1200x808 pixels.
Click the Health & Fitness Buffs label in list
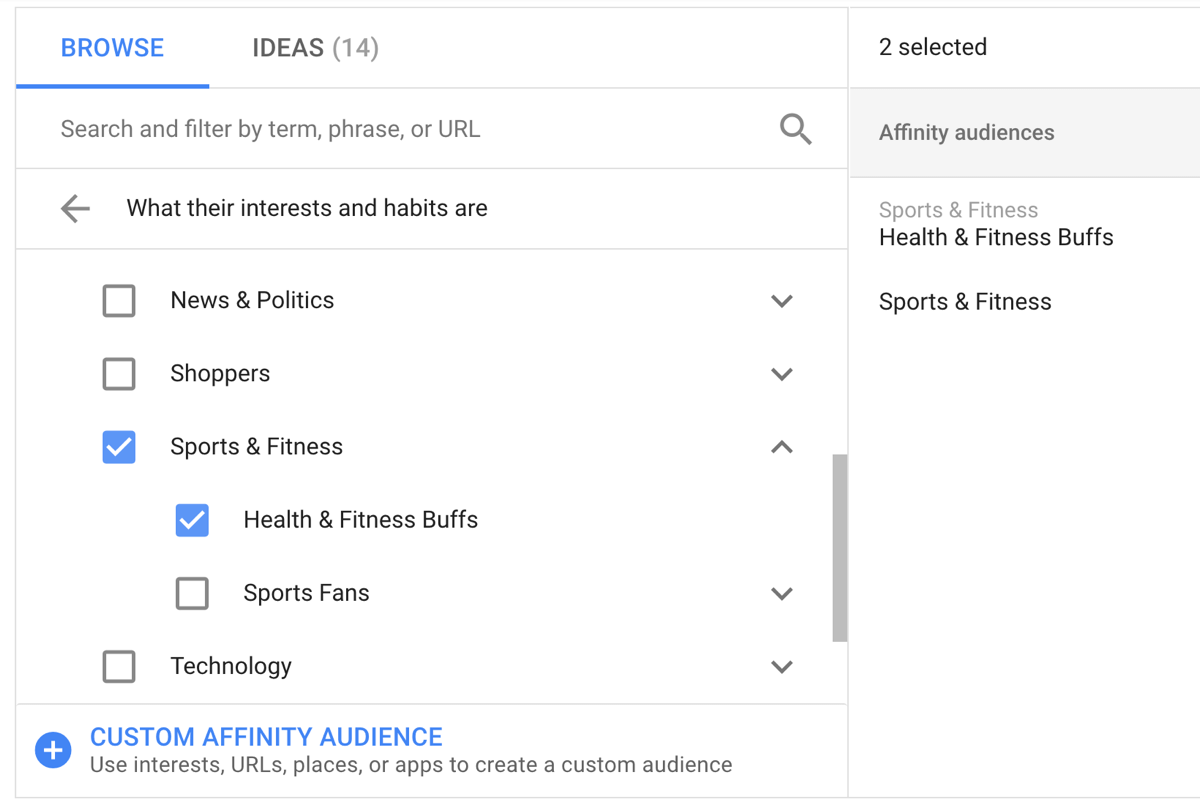[361, 520]
